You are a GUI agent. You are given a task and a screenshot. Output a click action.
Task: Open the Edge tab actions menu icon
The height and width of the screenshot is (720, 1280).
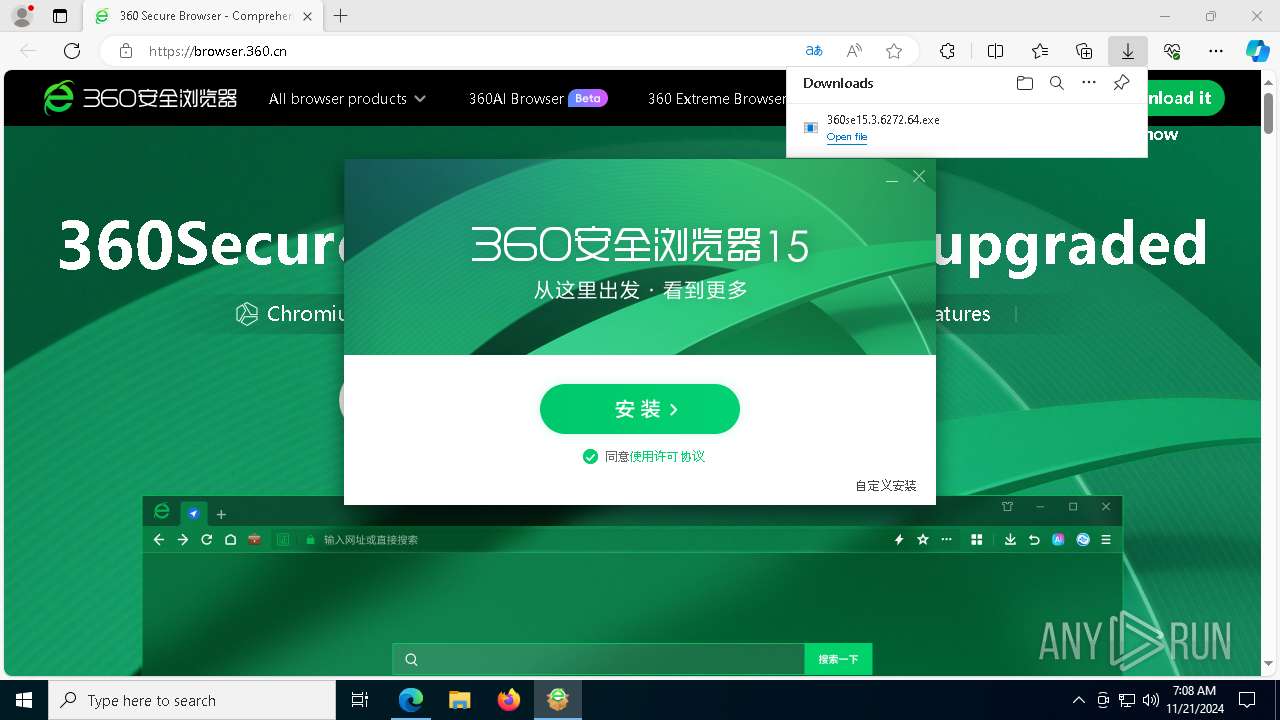tap(60, 16)
